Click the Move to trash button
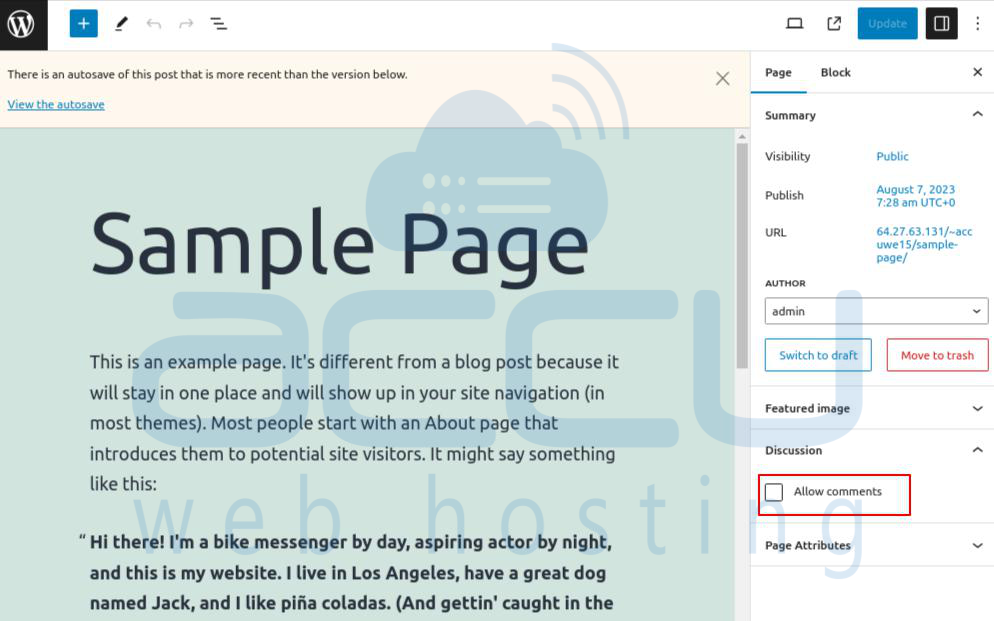This screenshot has width=994, height=621. click(937, 355)
